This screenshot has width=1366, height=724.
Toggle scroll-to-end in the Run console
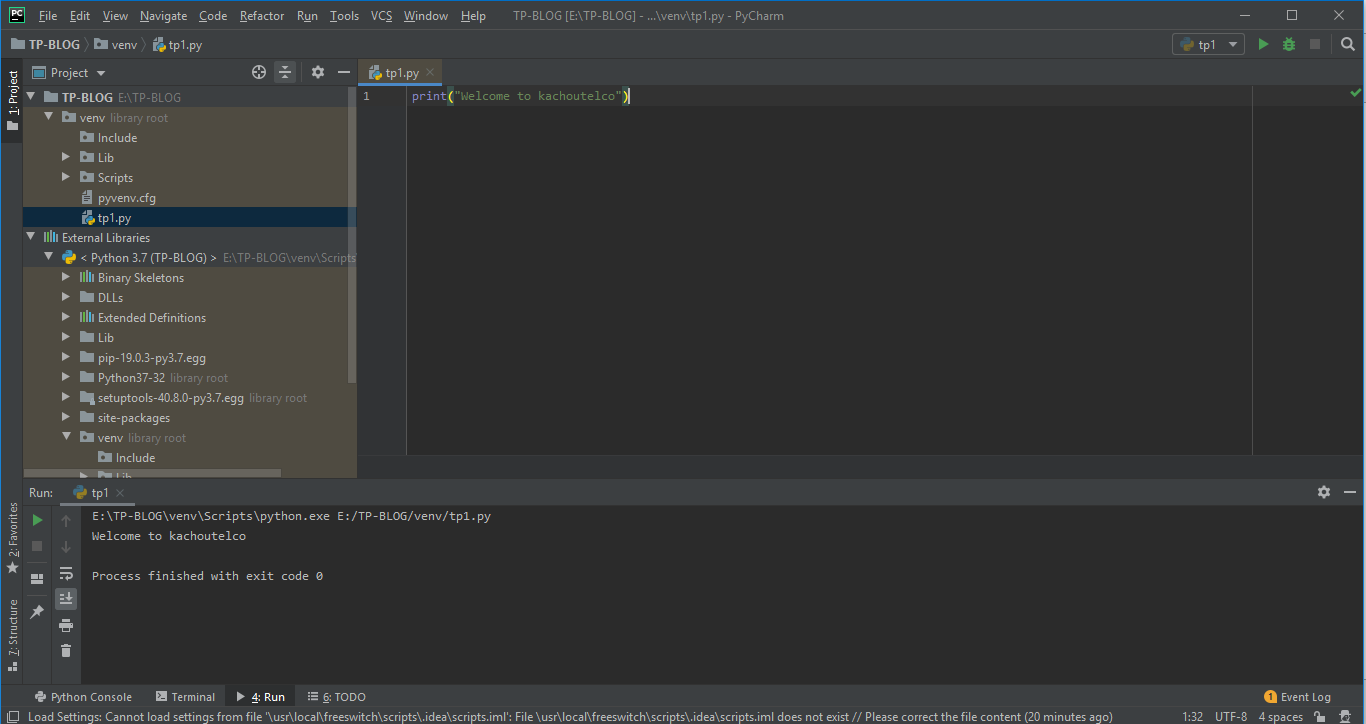[66, 599]
